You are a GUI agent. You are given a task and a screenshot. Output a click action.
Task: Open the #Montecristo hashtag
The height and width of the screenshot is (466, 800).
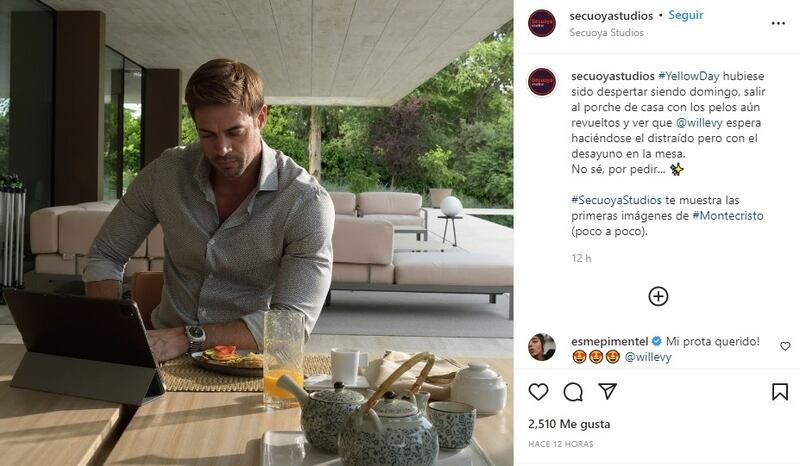tap(728, 215)
